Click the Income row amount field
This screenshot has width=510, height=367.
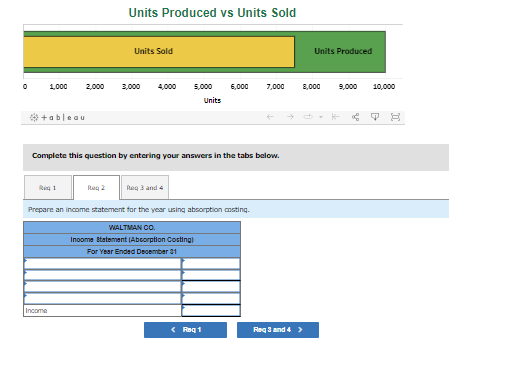(211, 311)
